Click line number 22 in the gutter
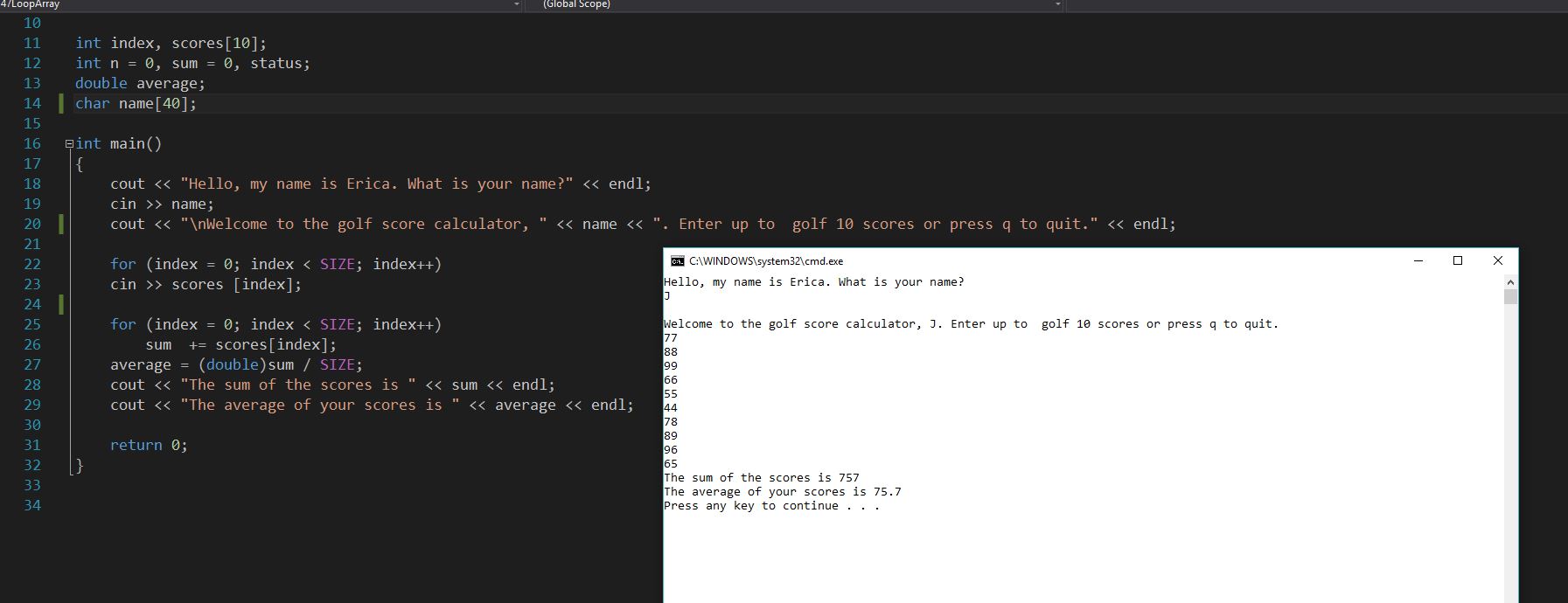 [32, 264]
